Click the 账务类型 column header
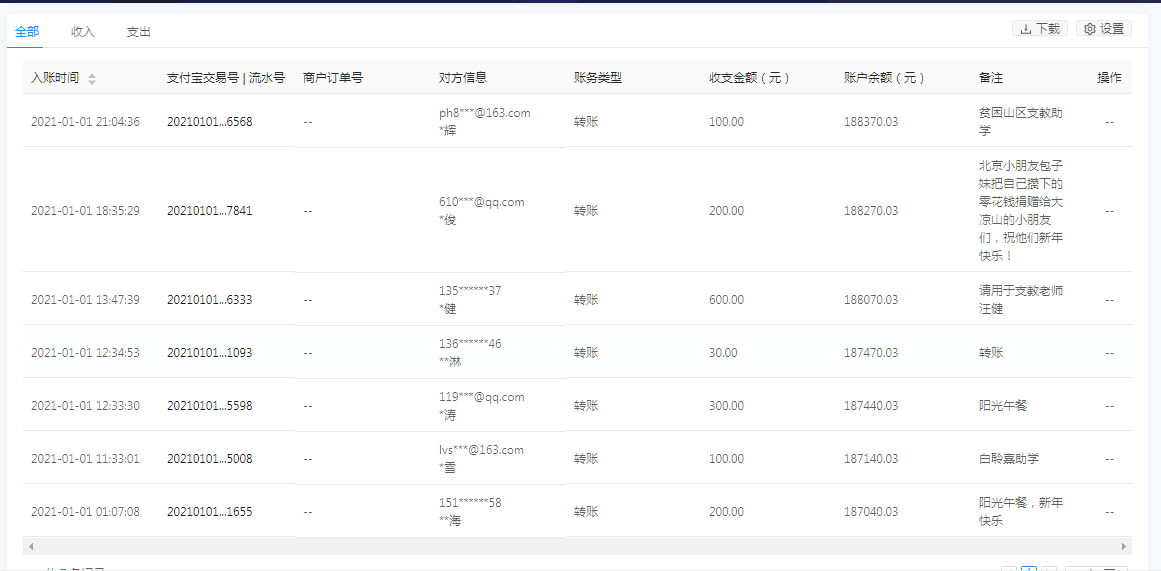The image size is (1161, 571). 598,78
